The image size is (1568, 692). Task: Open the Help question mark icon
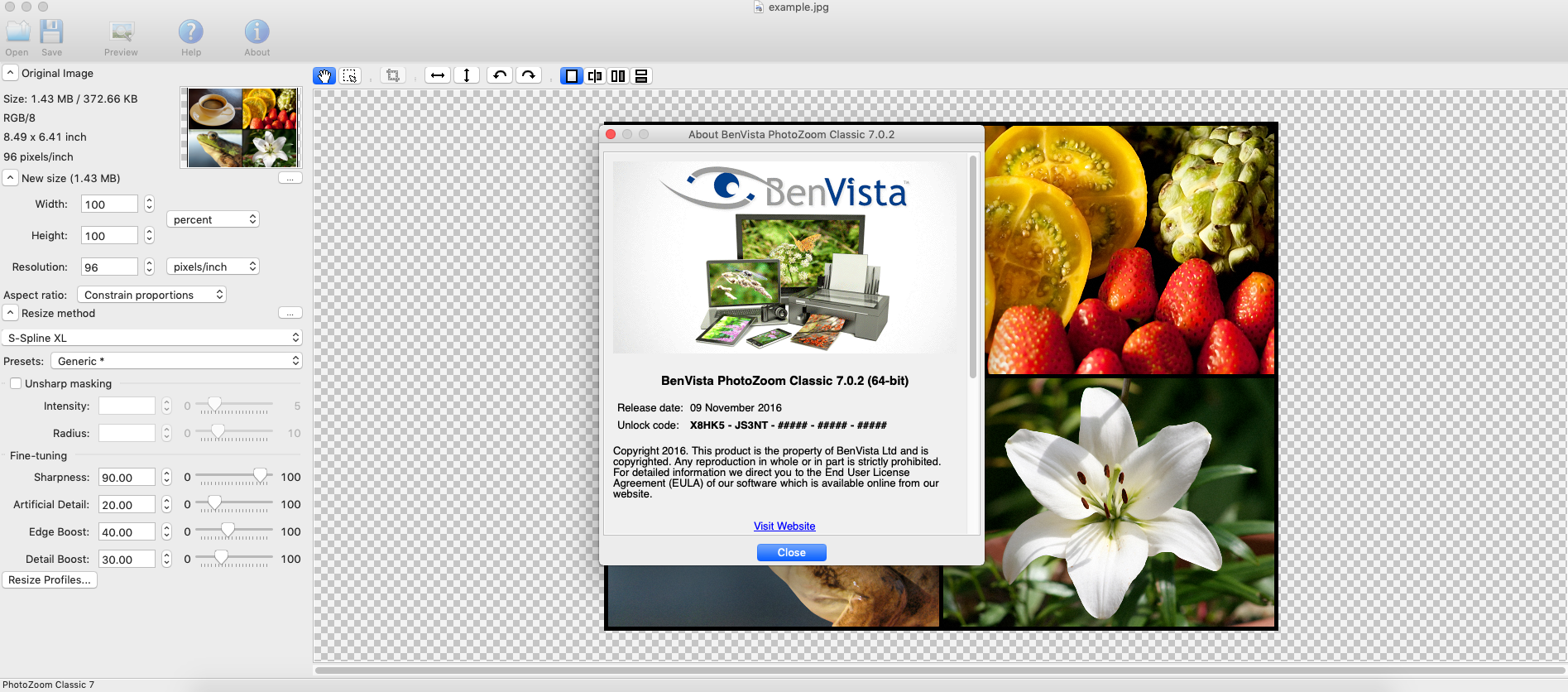(191, 32)
